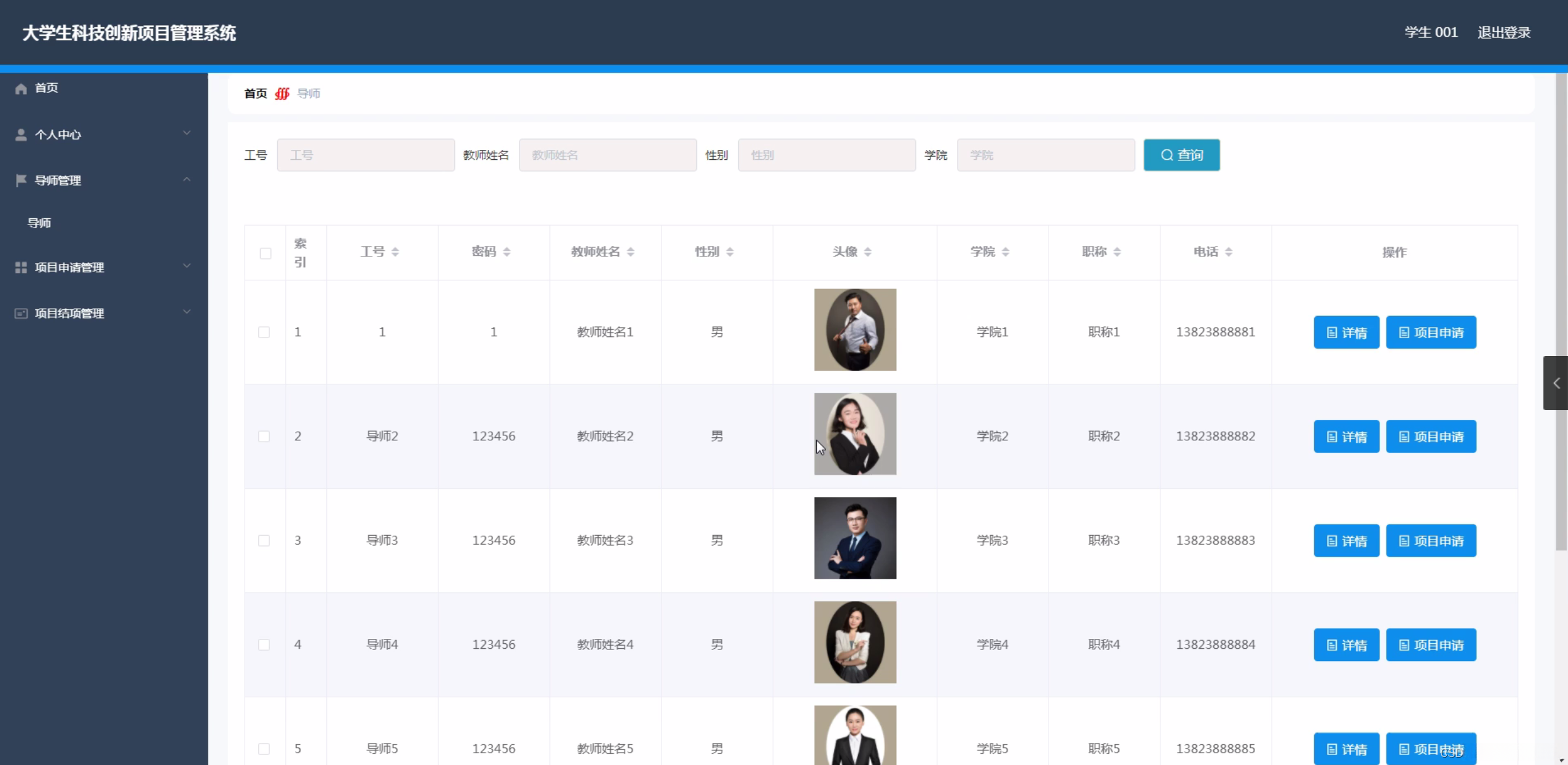Click the grid icon for 项目申请管理

click(21, 268)
